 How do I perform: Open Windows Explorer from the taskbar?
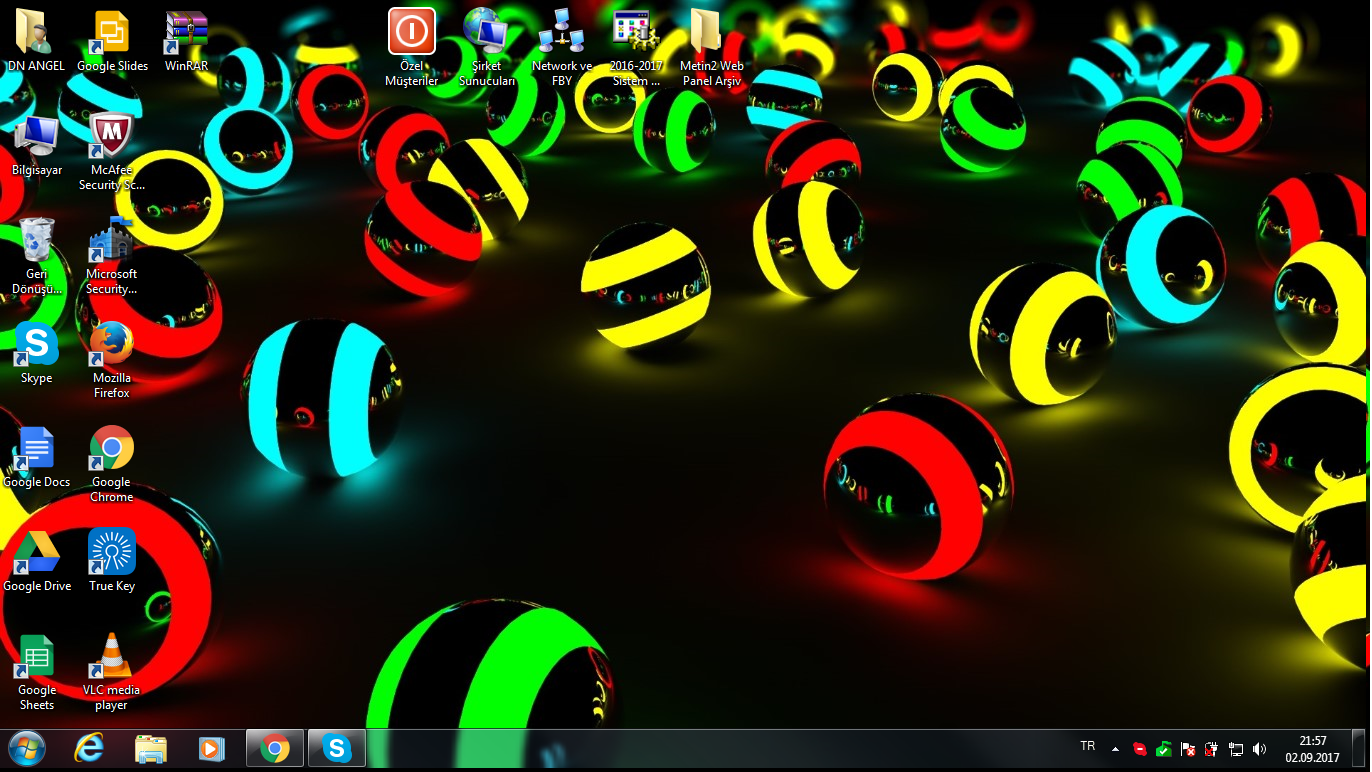click(151, 748)
